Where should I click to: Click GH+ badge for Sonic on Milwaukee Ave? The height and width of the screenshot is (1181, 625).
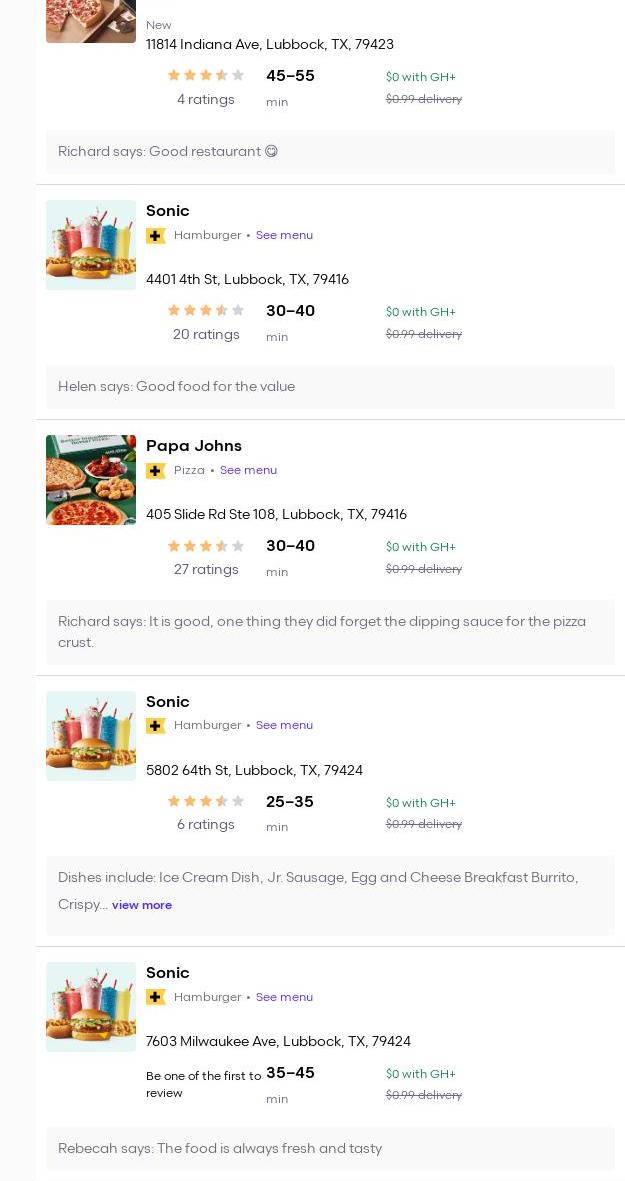click(x=155, y=997)
